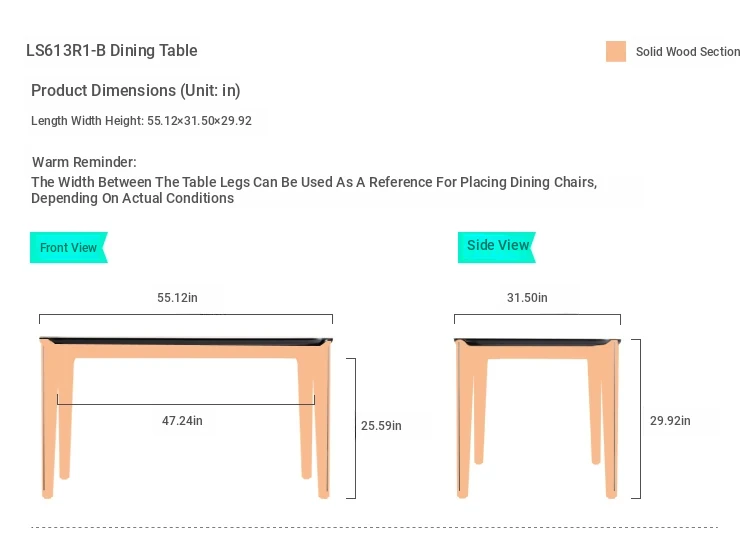Click the 29.92in total height label
750x548 pixels.
tap(670, 421)
